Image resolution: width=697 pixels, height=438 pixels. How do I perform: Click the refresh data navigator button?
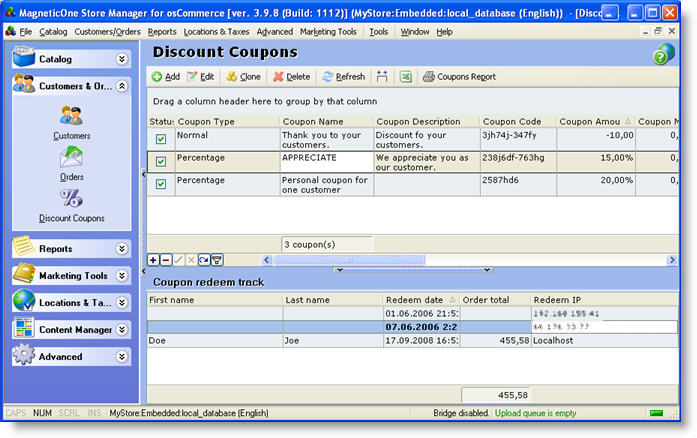click(x=204, y=260)
